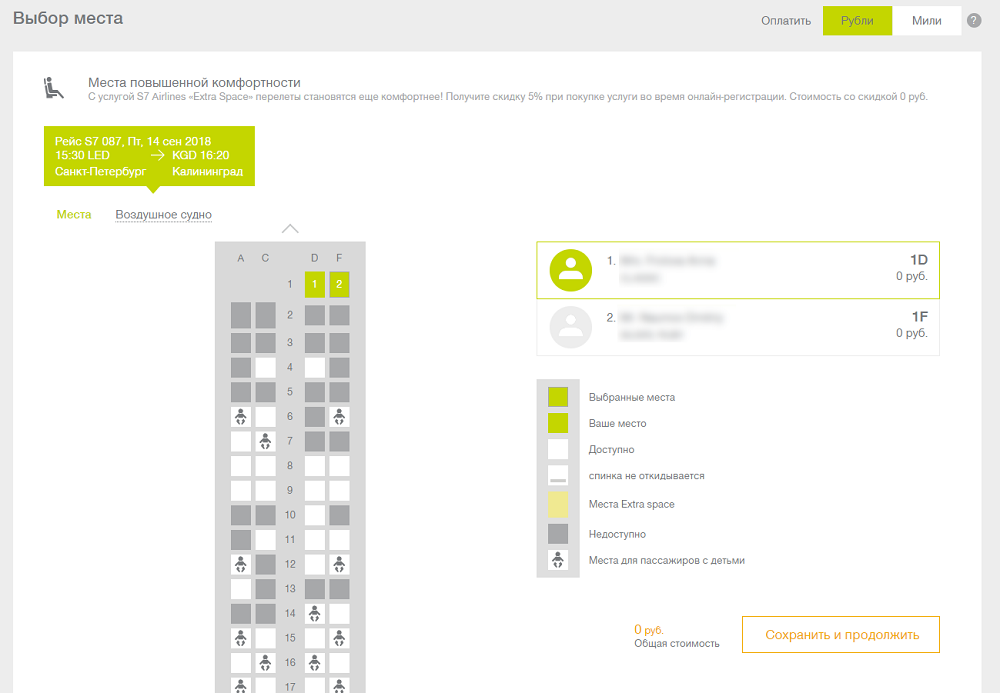The image size is (1000, 693).
Task: Select passenger 1 avatar icon
Action: (571, 269)
